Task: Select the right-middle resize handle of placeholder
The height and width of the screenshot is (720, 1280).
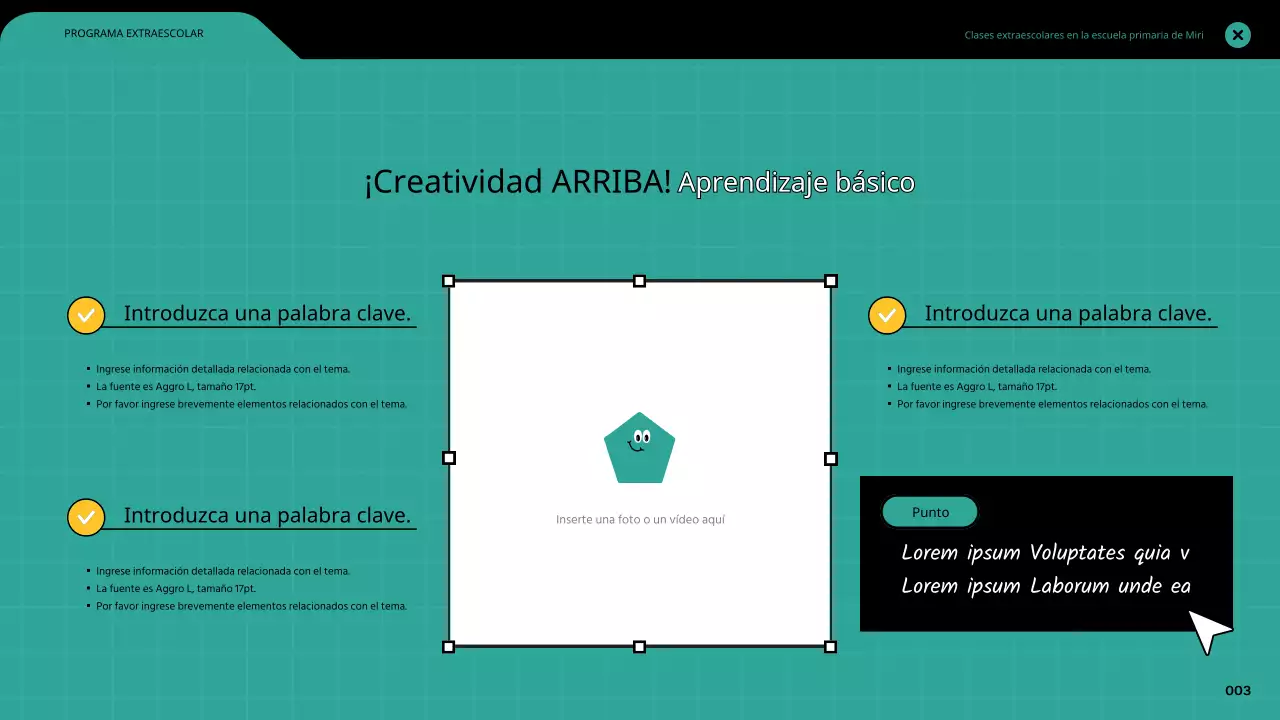Action: 830,458
